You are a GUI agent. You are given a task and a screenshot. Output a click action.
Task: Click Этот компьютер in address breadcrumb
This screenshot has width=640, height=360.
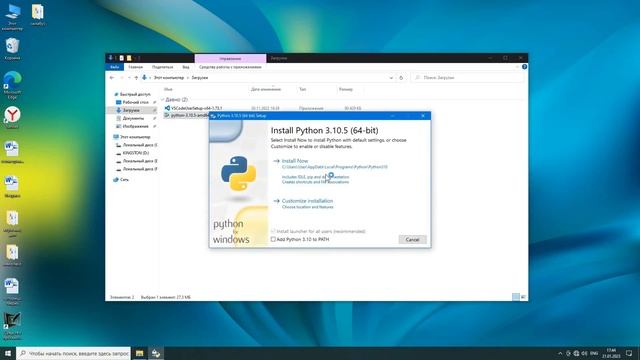click(x=169, y=78)
